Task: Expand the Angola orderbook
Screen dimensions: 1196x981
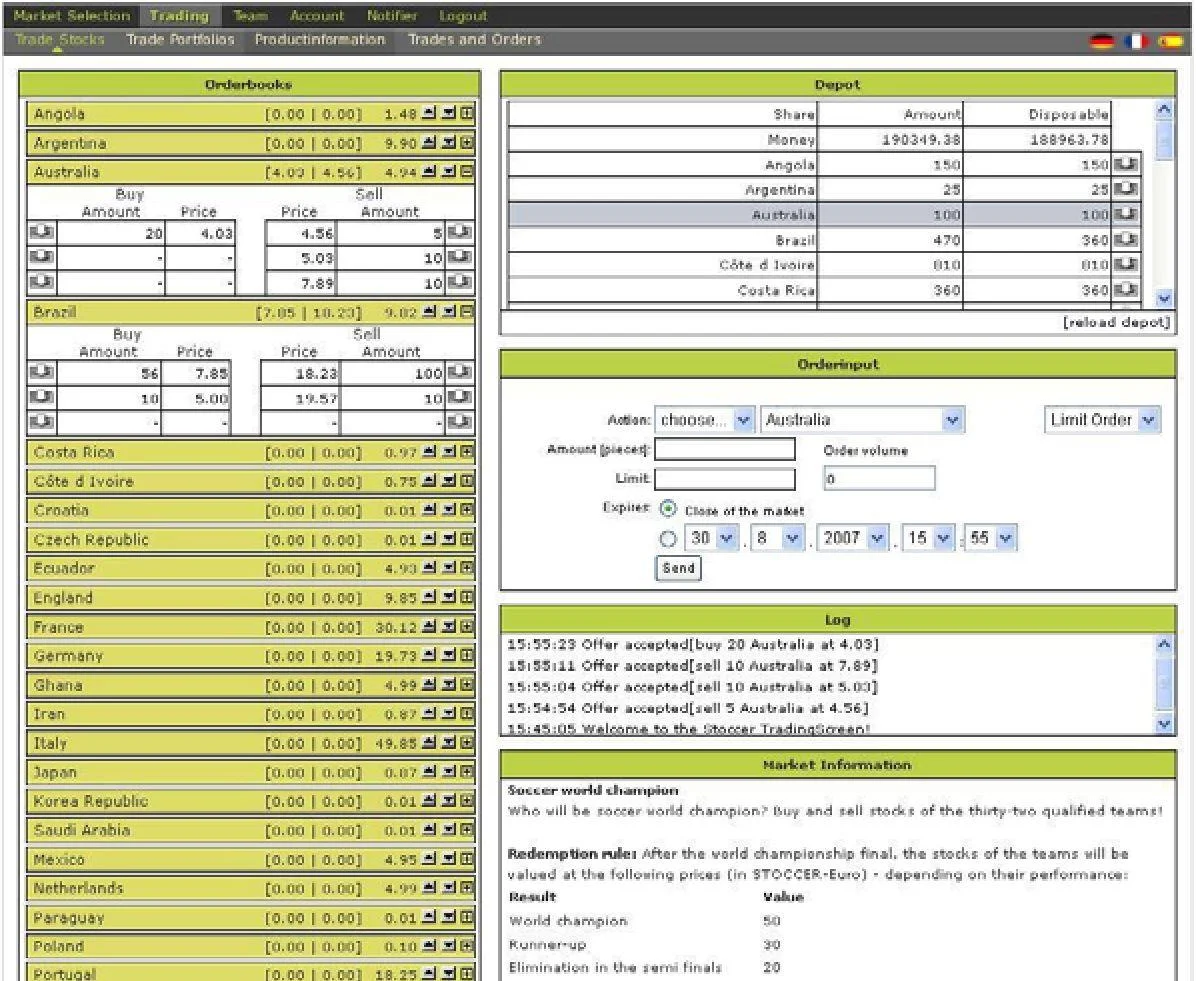Action: (467, 114)
